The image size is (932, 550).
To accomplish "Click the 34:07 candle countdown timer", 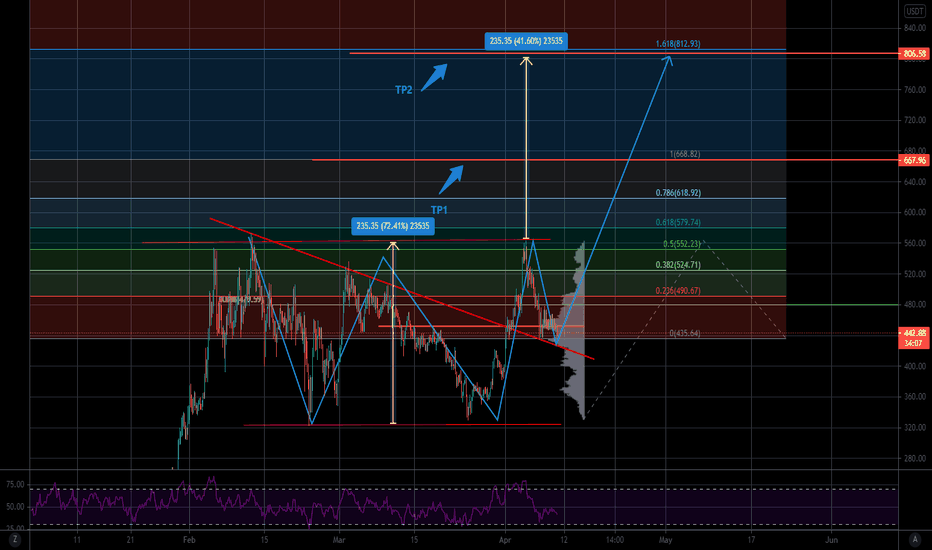I will 914,343.
